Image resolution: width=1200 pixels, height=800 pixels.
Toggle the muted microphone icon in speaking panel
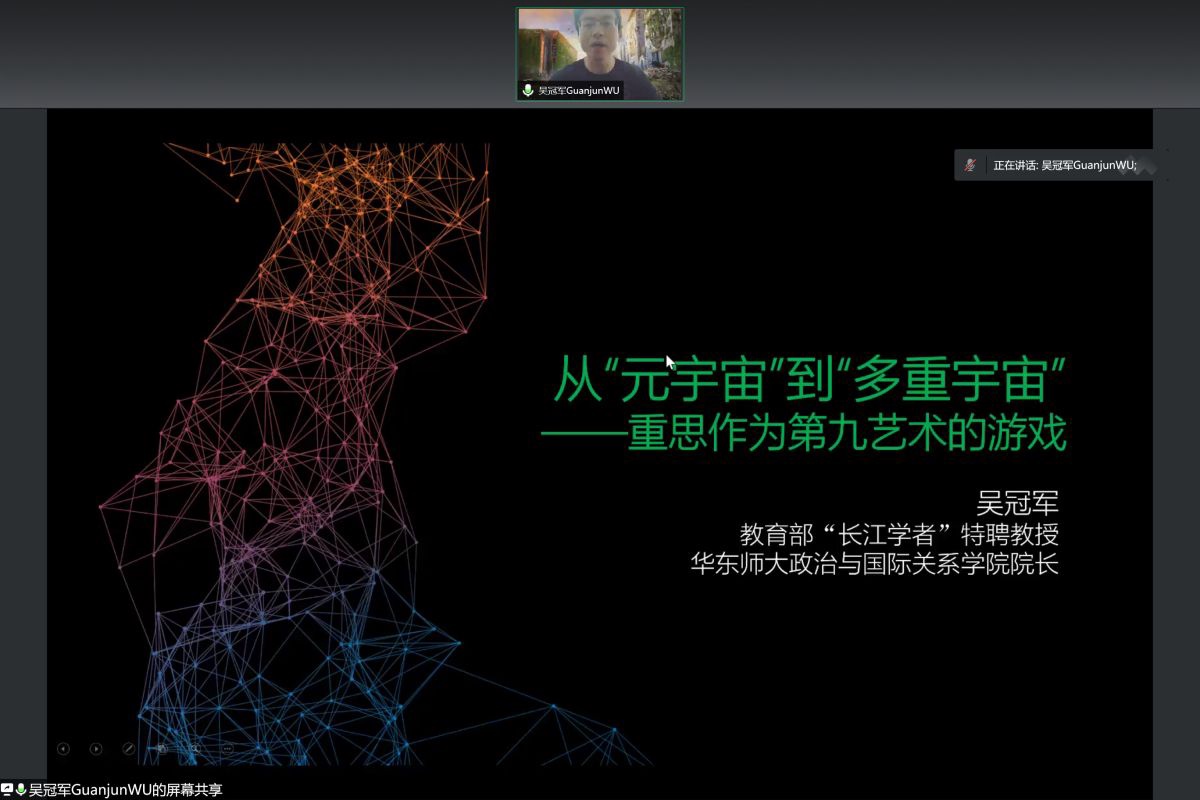tap(969, 165)
